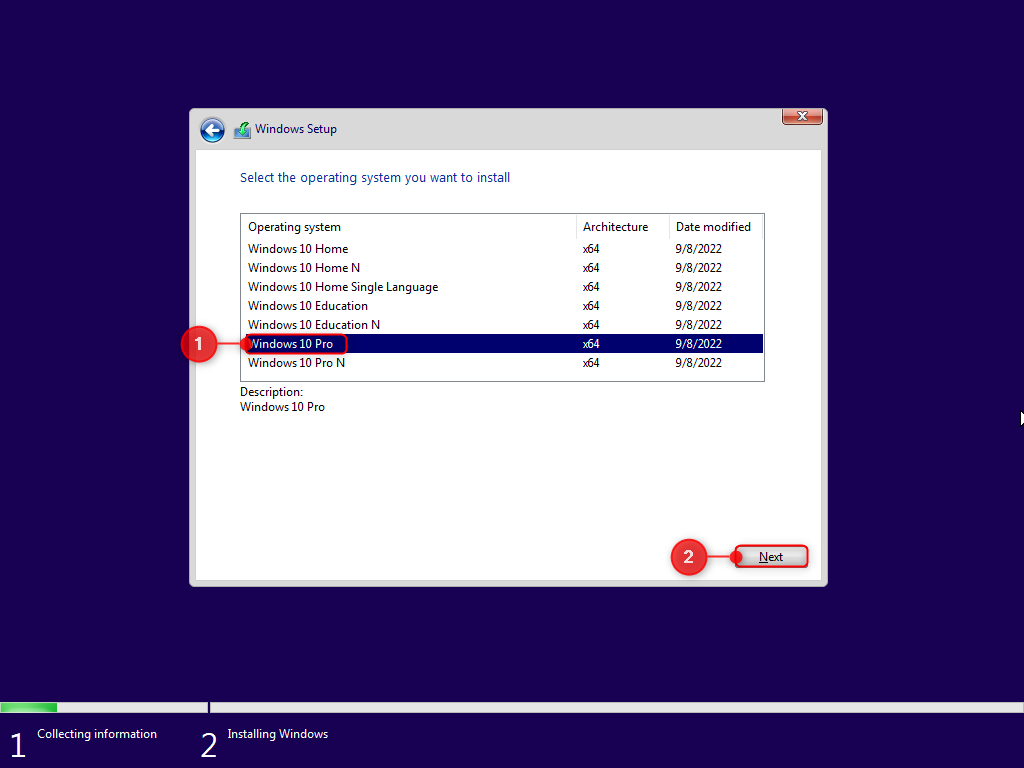Close the Windows Setup dialog
The height and width of the screenshot is (768, 1024).
point(802,116)
